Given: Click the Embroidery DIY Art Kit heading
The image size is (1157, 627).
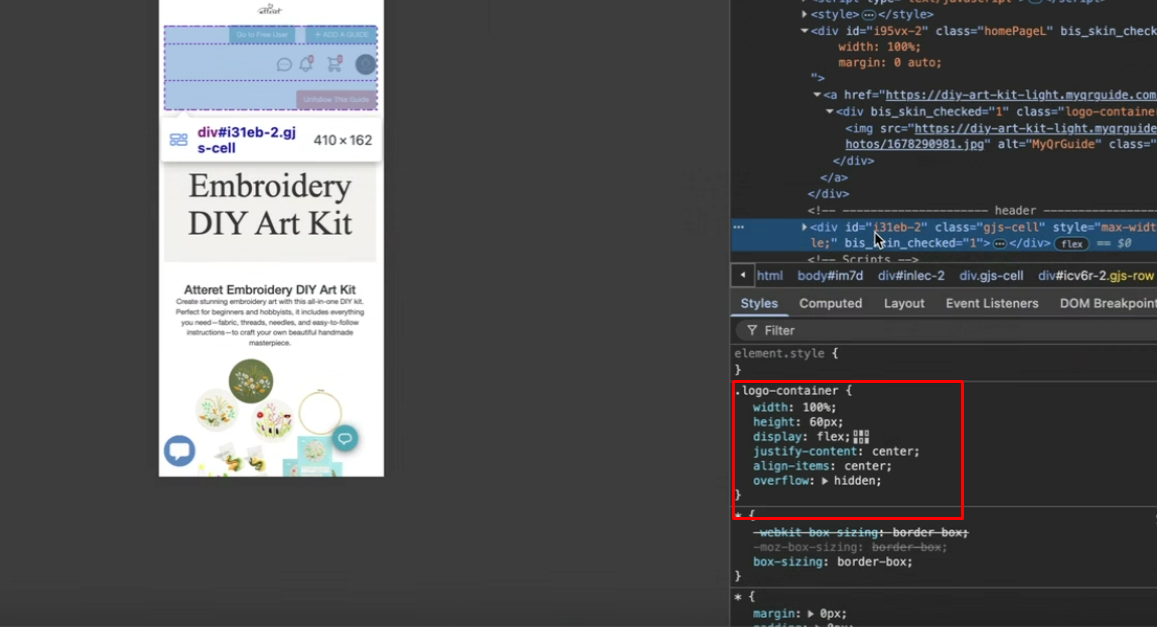Looking at the screenshot, I should tap(269, 204).
